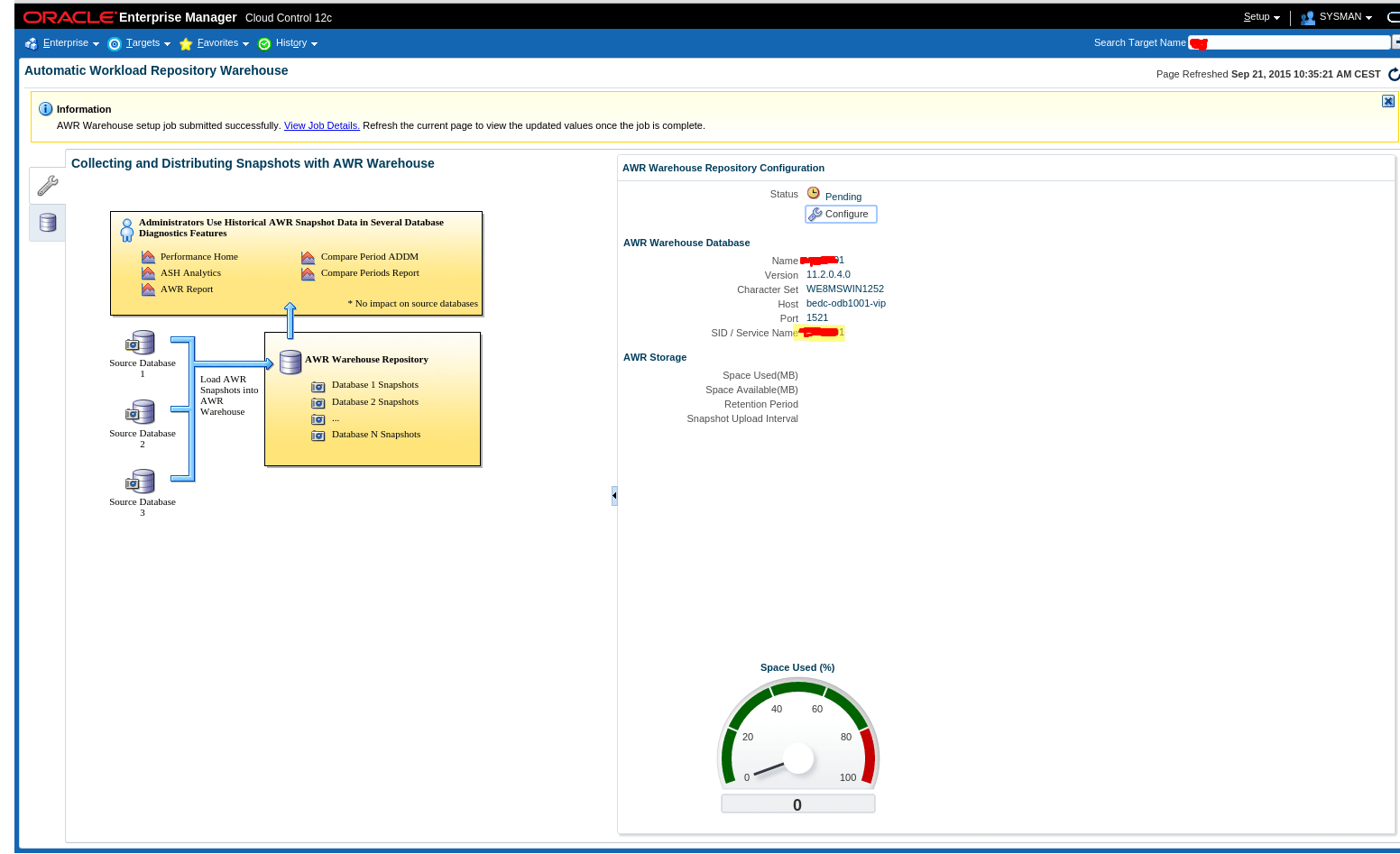Click the Source Database 3 icon
Screen dimensions: 1400x854
click(x=141, y=482)
